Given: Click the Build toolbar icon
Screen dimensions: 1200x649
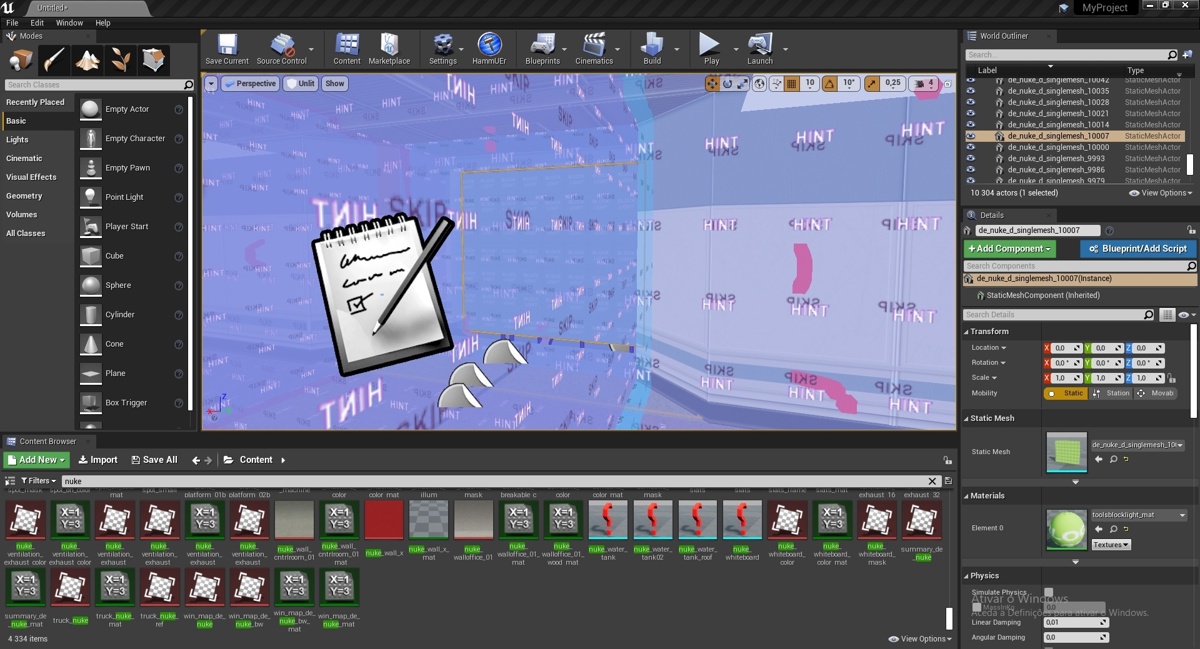Looking at the screenshot, I should pyautogui.click(x=652, y=45).
